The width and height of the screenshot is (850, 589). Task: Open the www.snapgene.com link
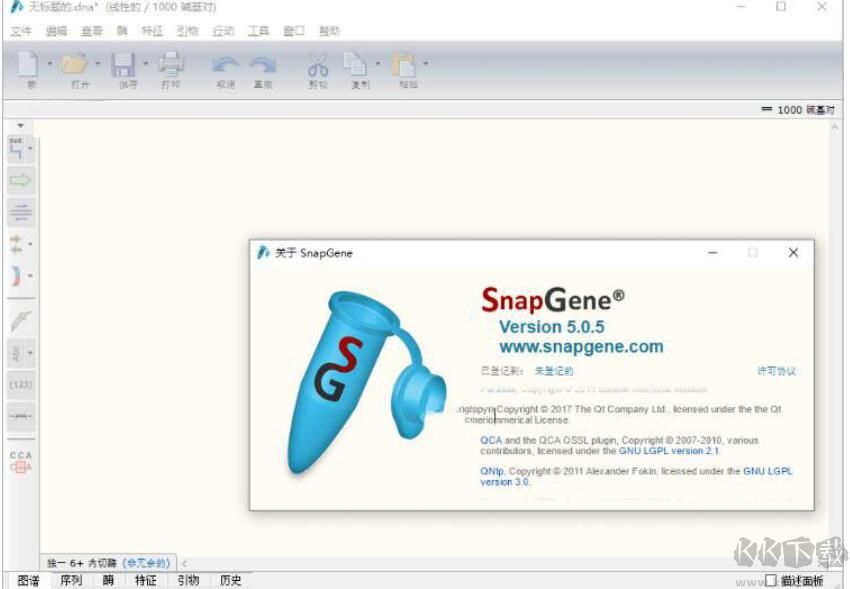tap(581, 347)
